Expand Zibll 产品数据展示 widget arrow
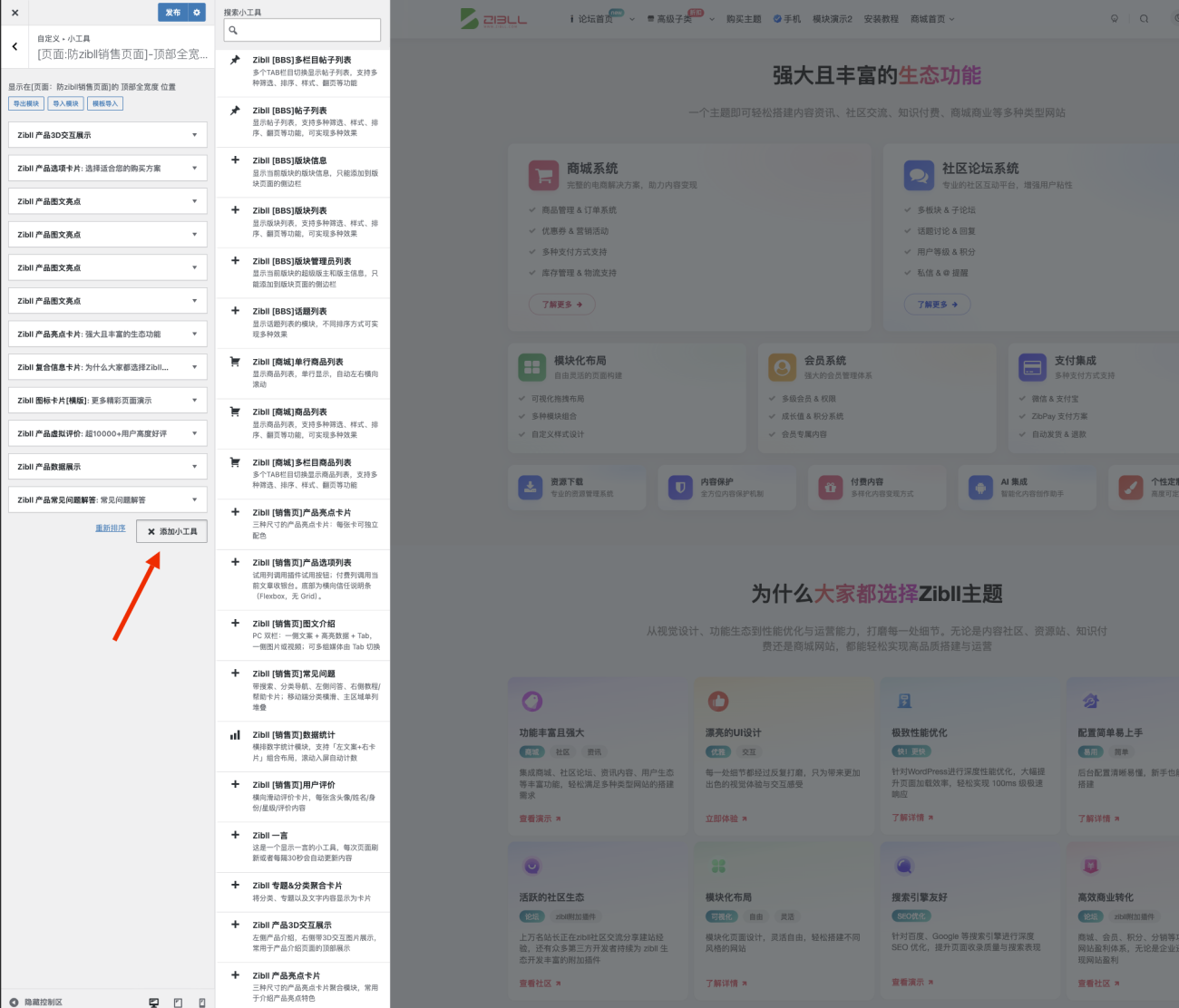Image resolution: width=1179 pixels, height=1008 pixels. click(194, 466)
